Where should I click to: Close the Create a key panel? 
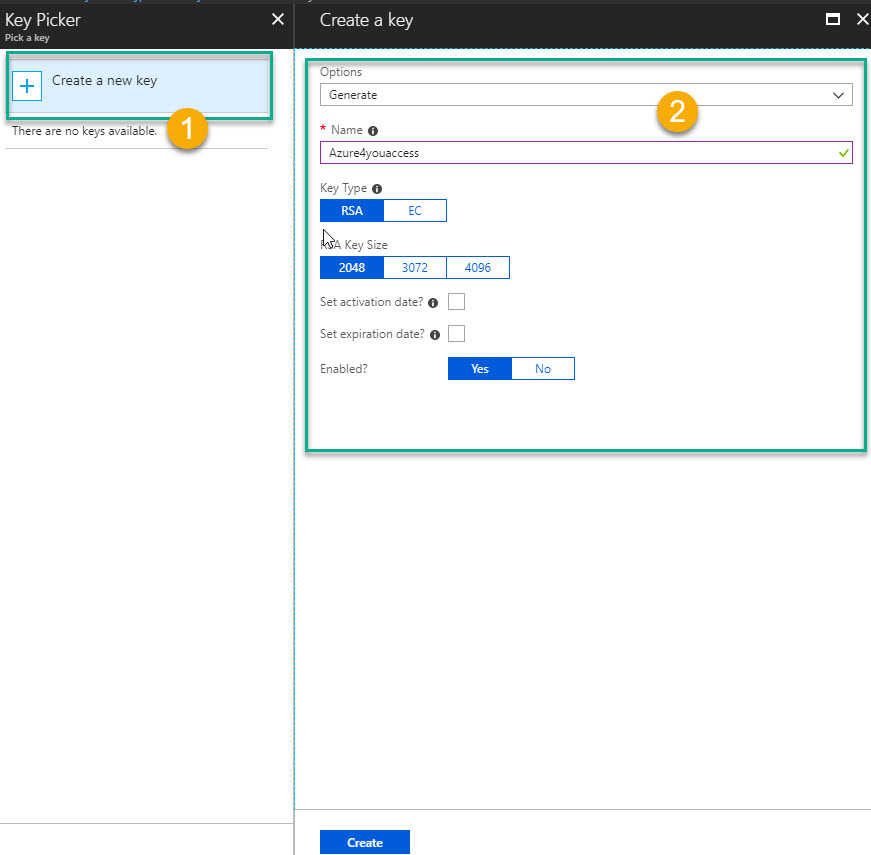pyautogui.click(x=863, y=19)
